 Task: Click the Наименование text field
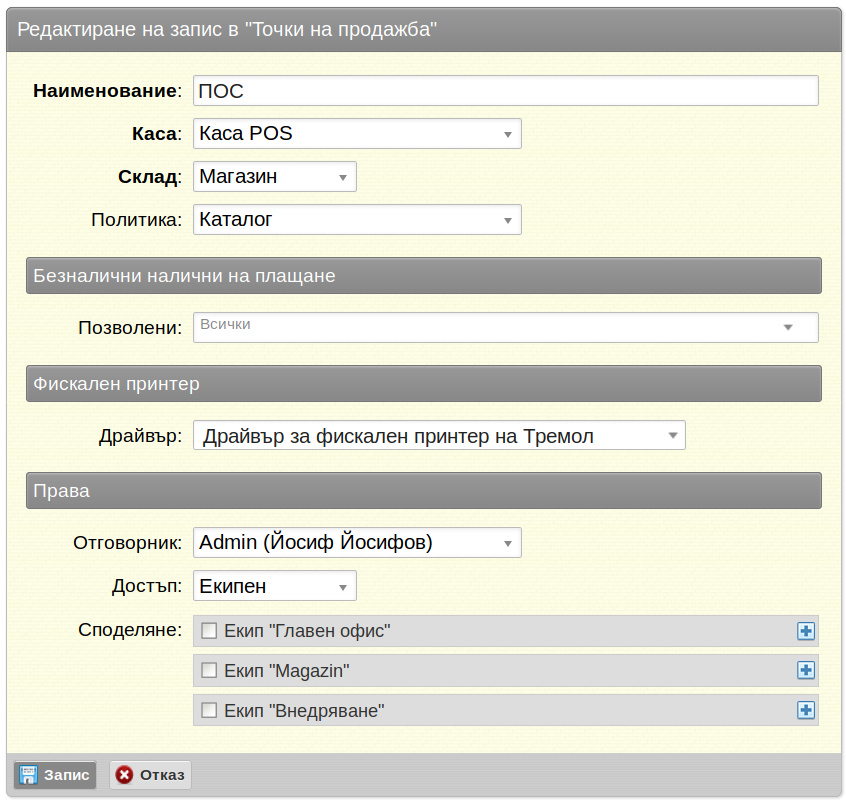[506, 91]
